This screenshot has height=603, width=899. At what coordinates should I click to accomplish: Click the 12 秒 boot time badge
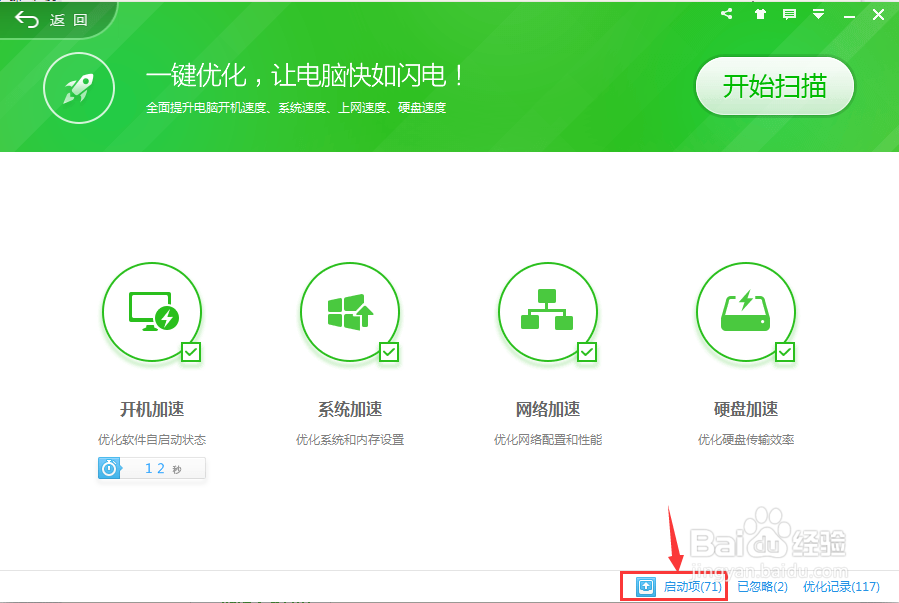point(152,468)
